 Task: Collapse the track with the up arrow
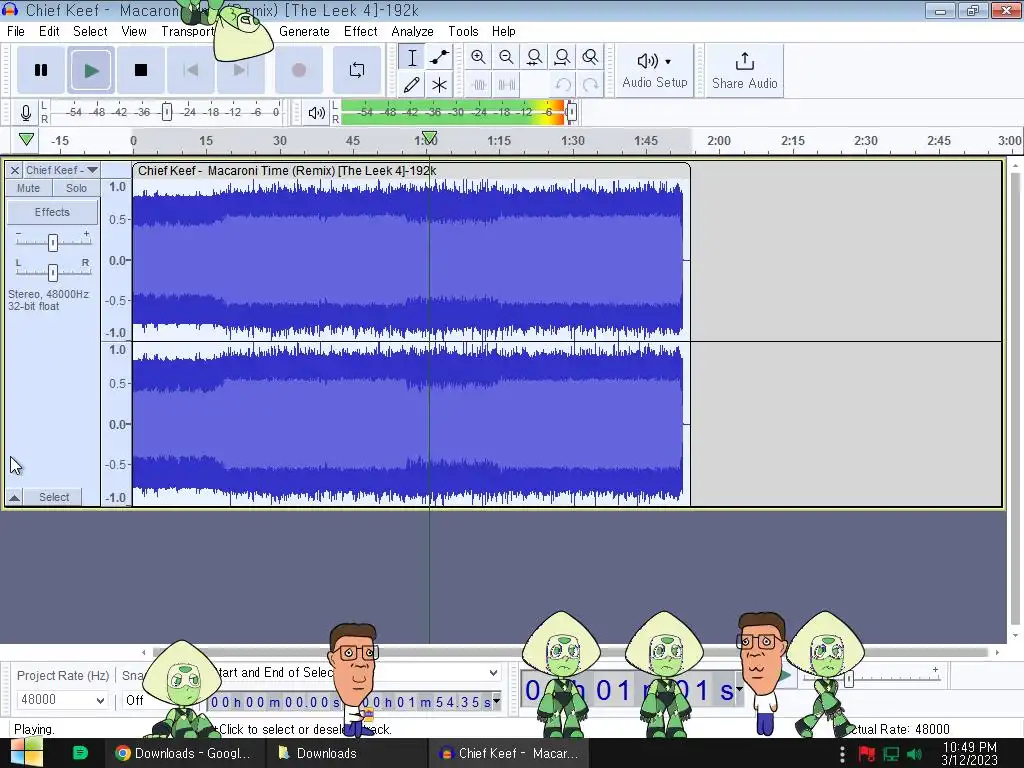(14, 497)
